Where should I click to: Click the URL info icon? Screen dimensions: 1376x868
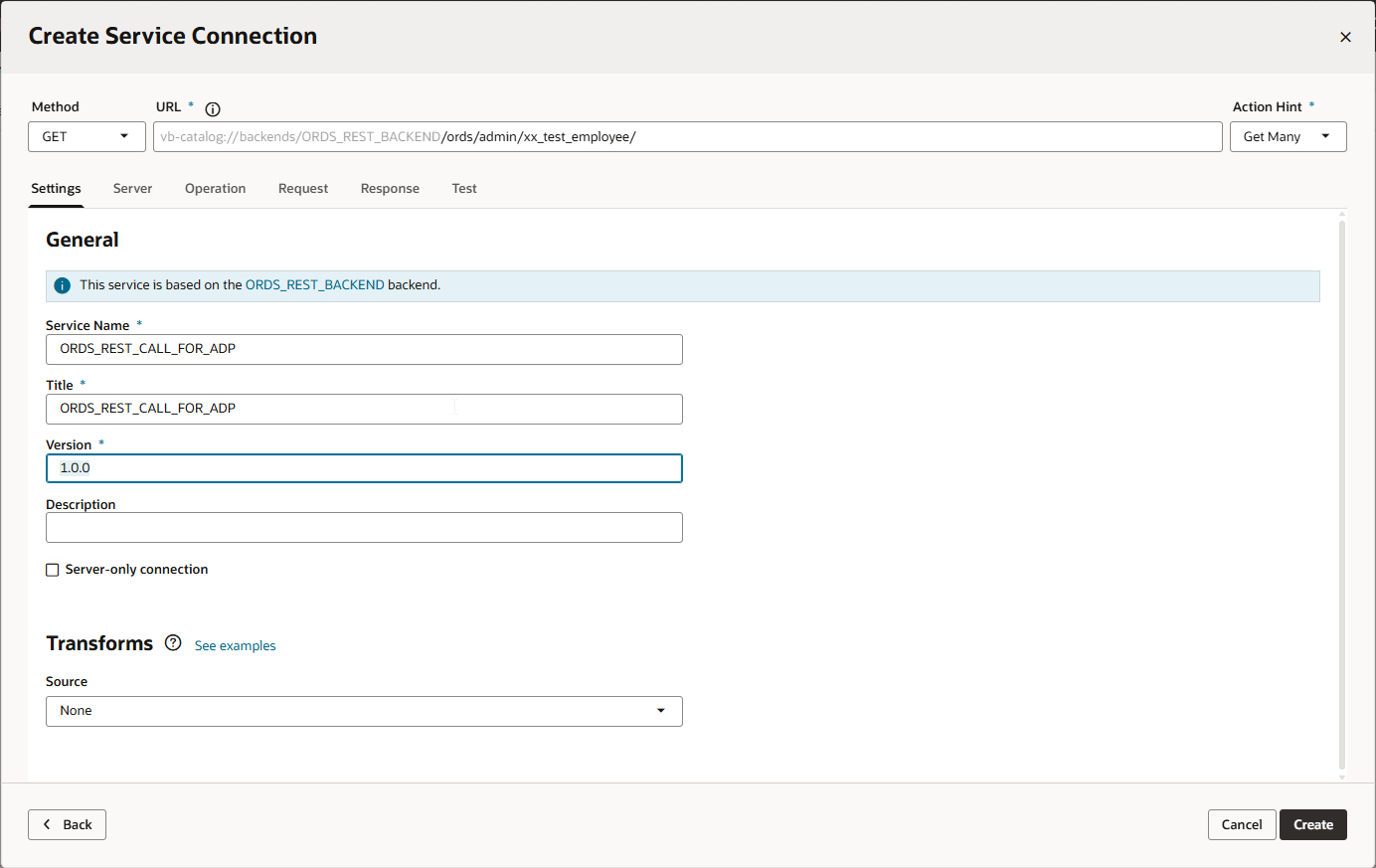pos(213,109)
